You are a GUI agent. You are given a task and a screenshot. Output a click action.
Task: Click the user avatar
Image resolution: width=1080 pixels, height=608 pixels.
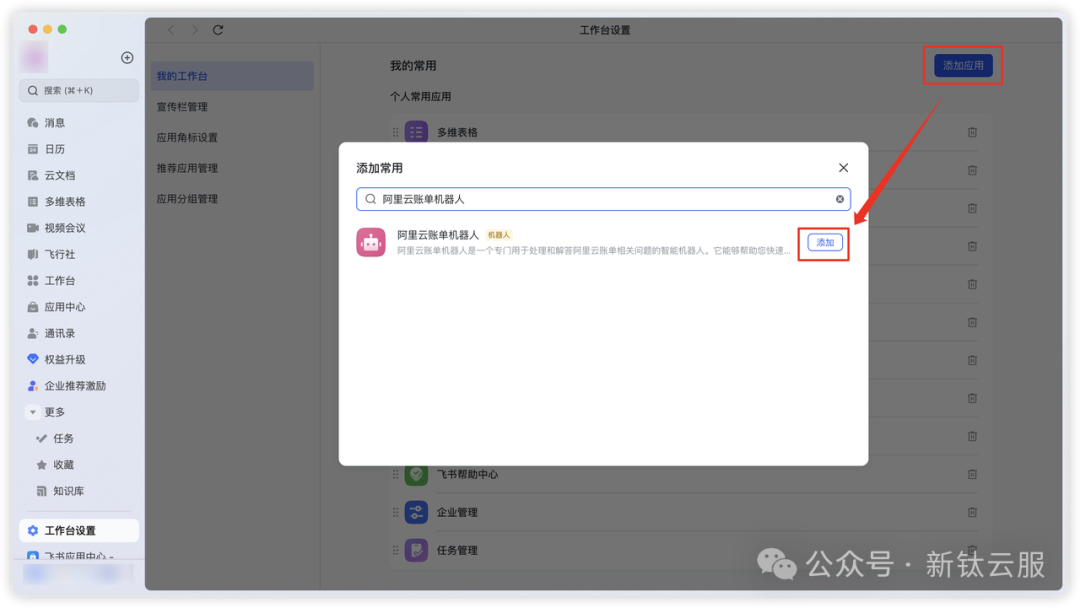click(x=34, y=56)
